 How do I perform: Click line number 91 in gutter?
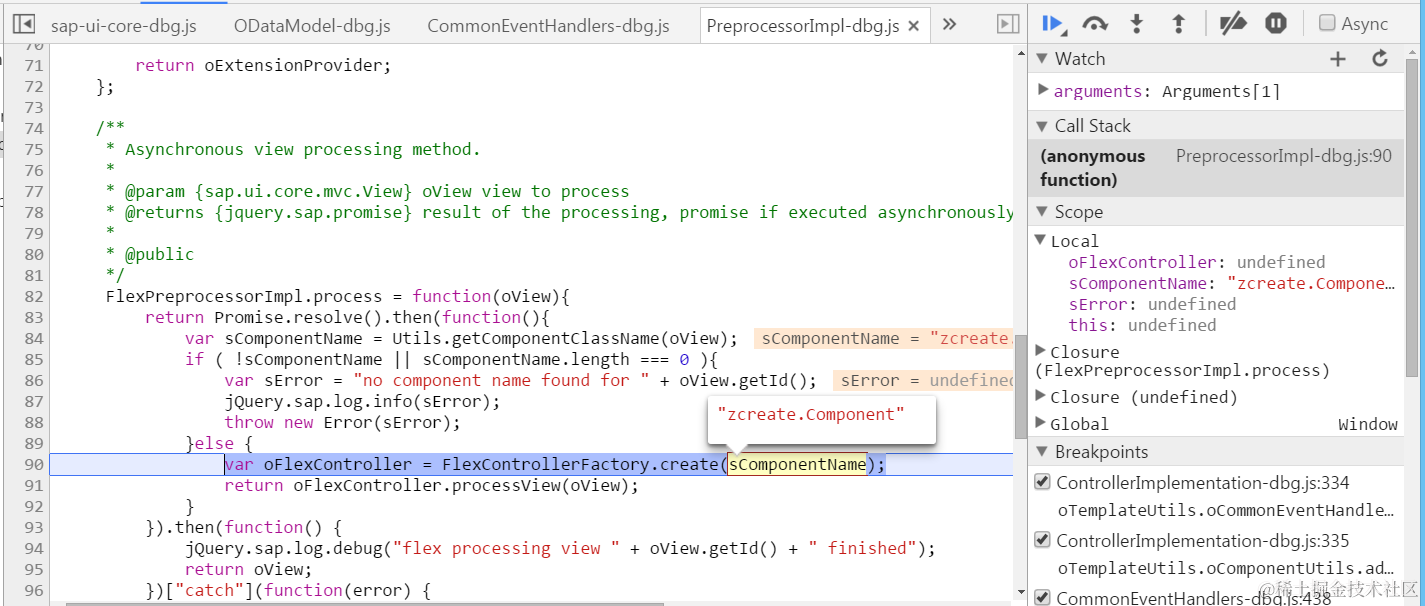pos(33,485)
